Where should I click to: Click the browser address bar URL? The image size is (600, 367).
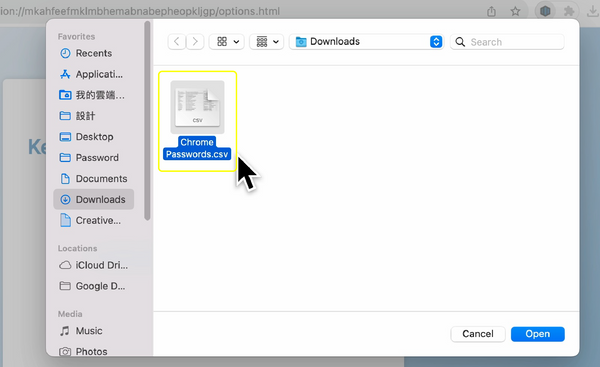[140, 11]
